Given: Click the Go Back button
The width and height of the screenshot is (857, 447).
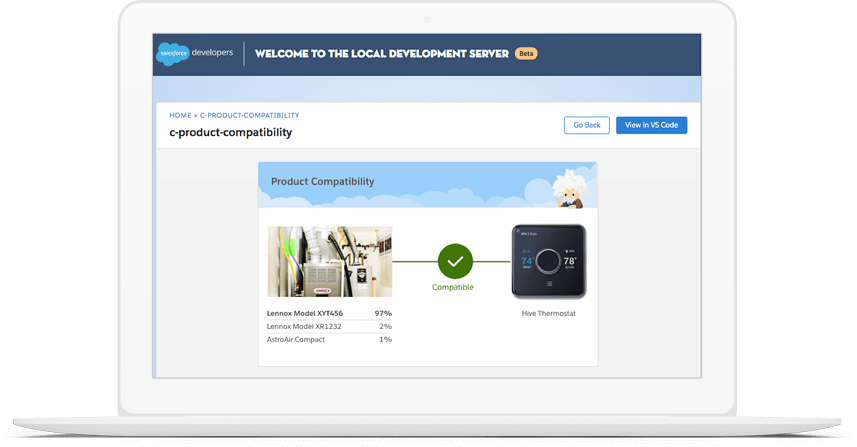Looking at the screenshot, I should pos(586,125).
